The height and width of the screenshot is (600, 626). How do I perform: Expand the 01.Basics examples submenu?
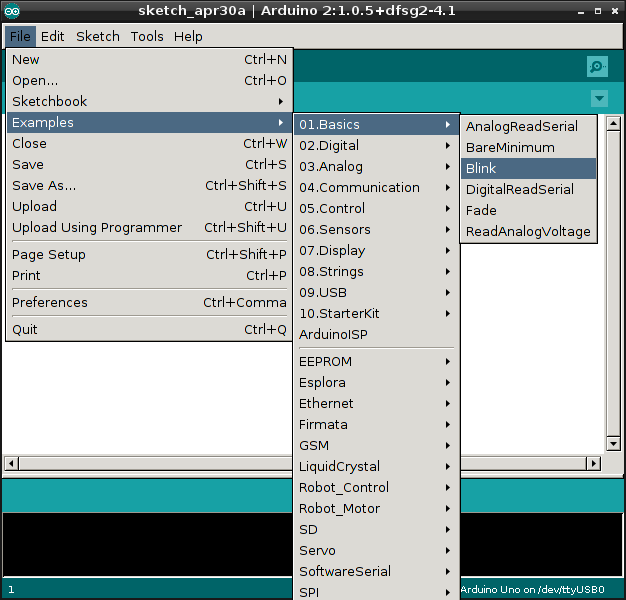pyautogui.click(x=376, y=125)
